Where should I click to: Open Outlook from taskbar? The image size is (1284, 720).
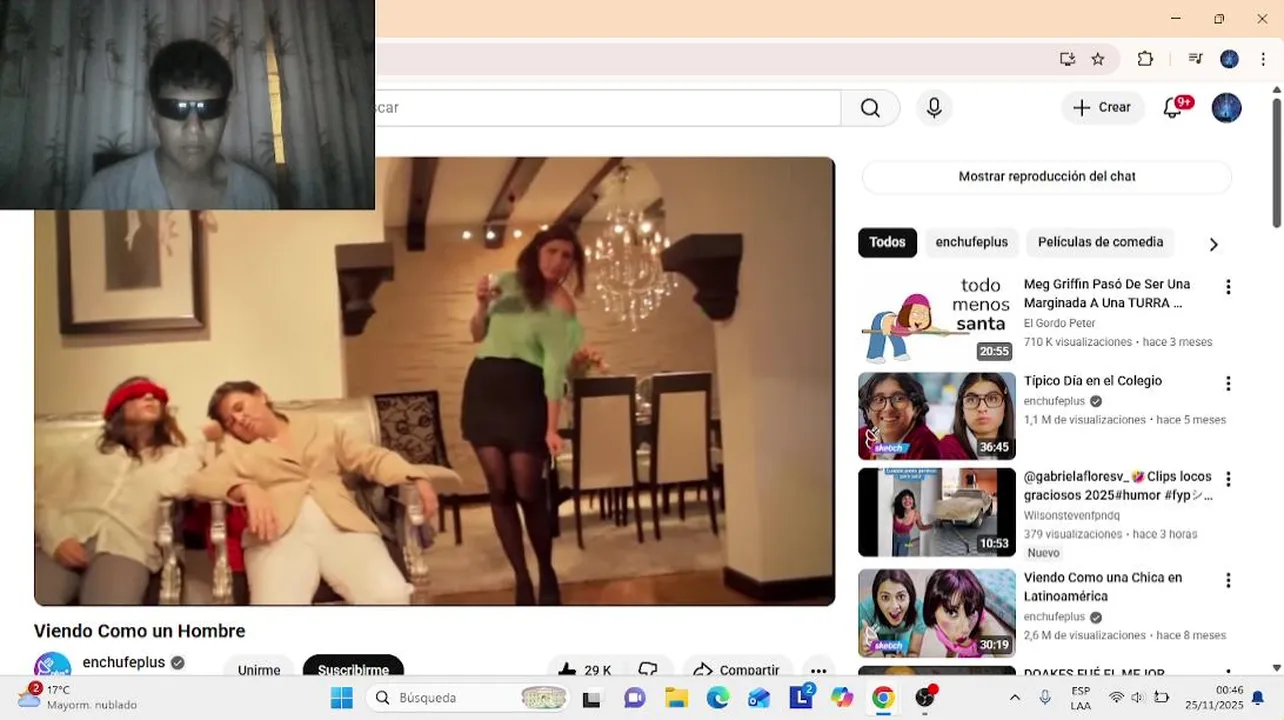coord(759,698)
